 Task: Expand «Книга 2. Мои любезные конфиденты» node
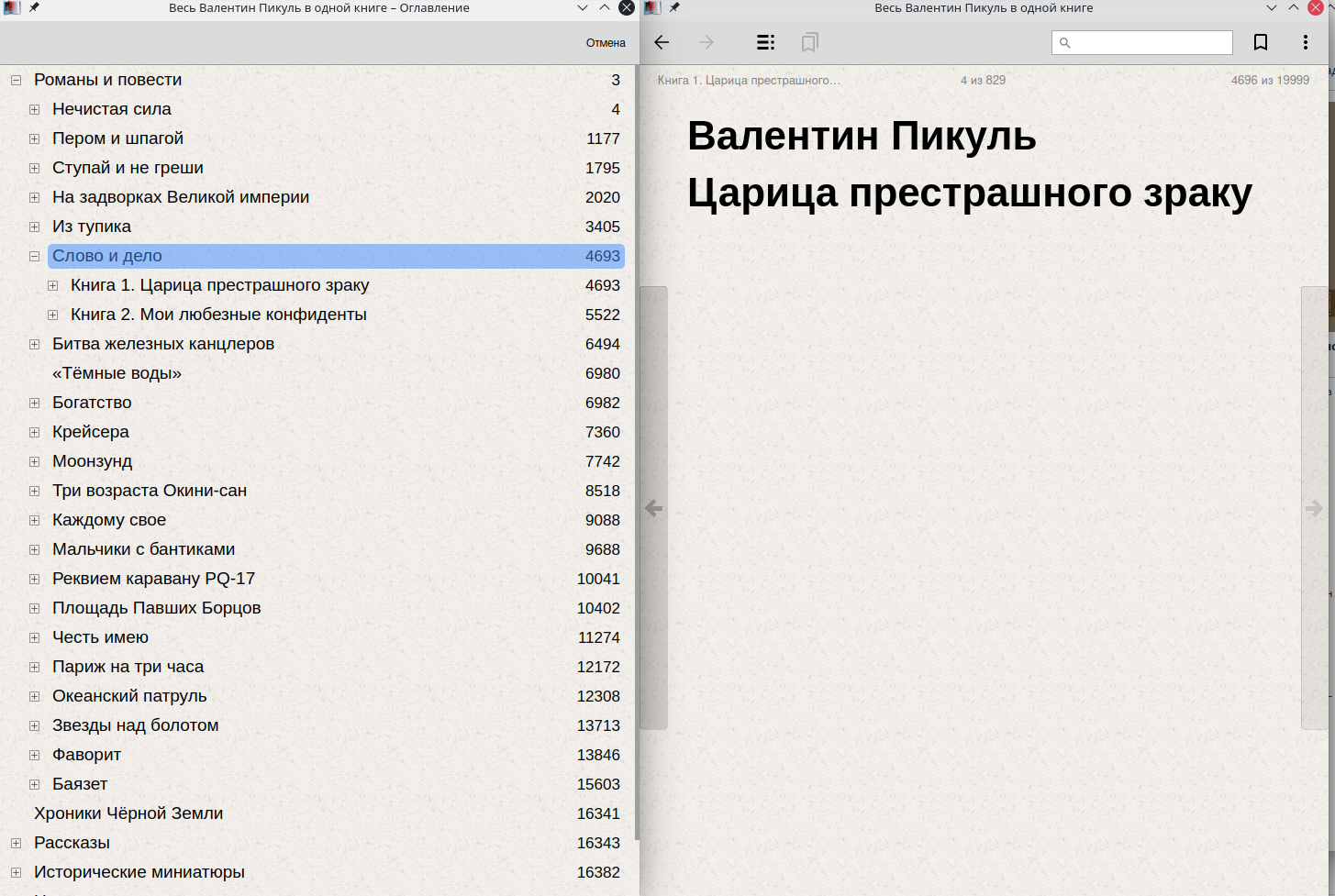click(52, 315)
